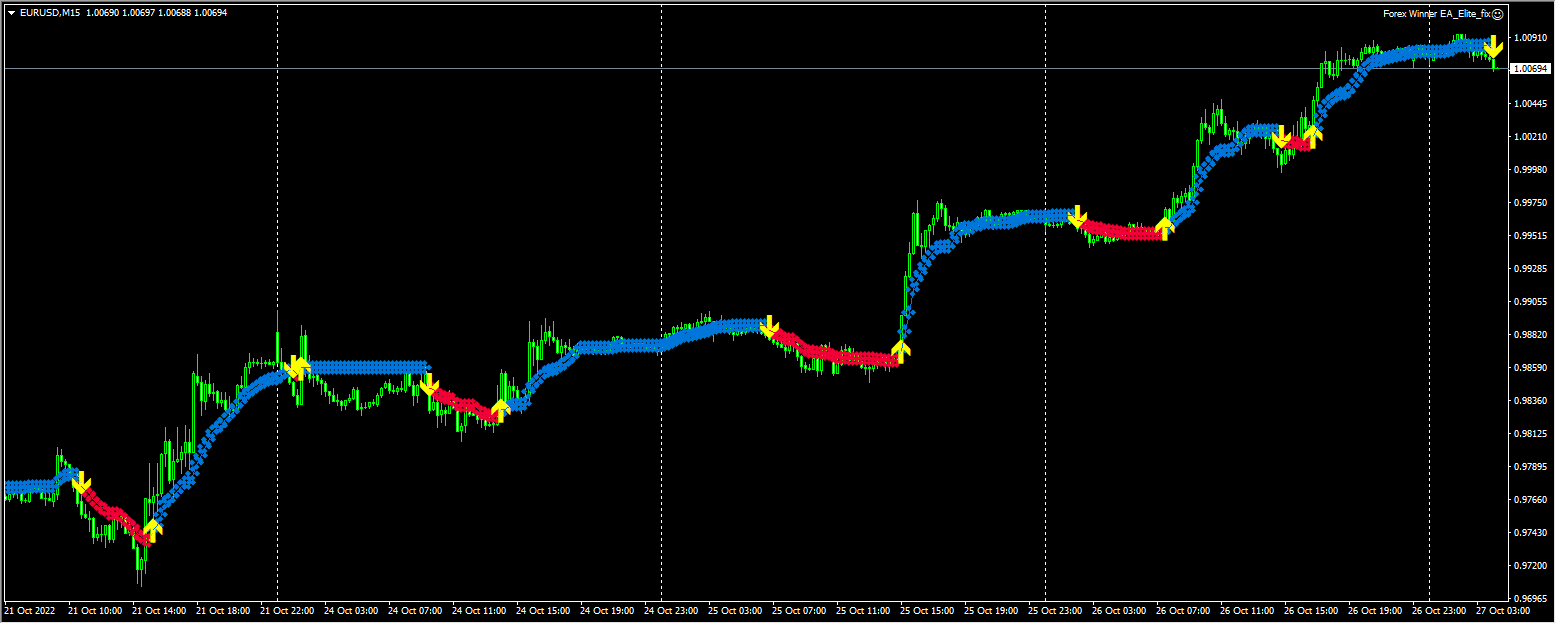Click the yellow arrow signal near 25 Oct 23:00
Image resolution: width=1556 pixels, height=624 pixels.
pyautogui.click(x=1080, y=215)
